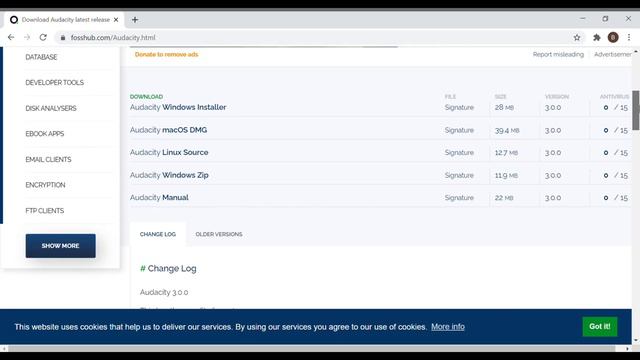
Task: Open the ENCRYPTION category
Action: click(45, 185)
